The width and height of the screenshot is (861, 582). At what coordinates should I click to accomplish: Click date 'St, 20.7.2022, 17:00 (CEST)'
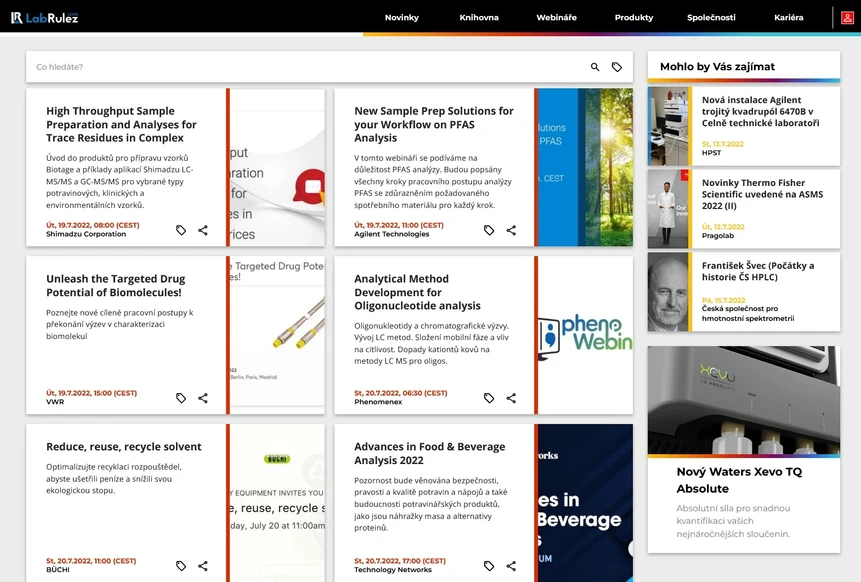400,561
